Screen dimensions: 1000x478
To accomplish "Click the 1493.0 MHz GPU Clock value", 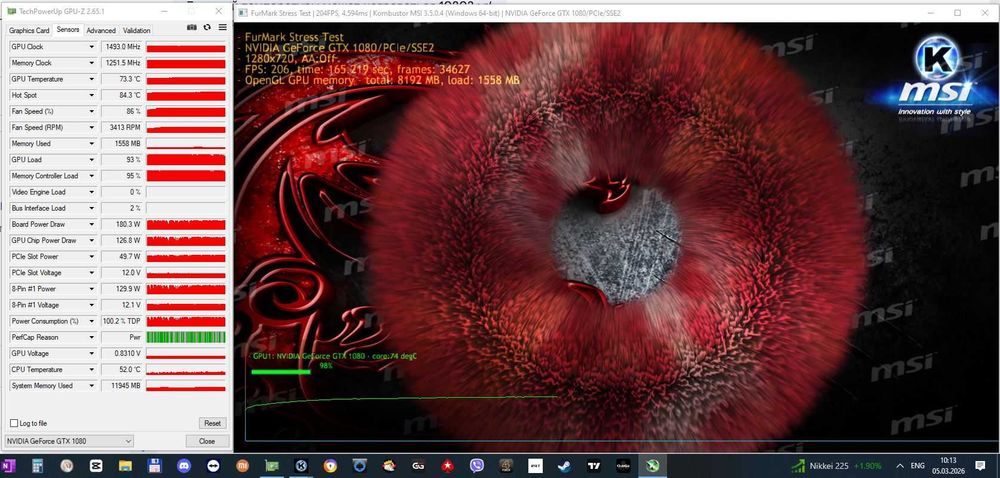I will (x=121, y=47).
